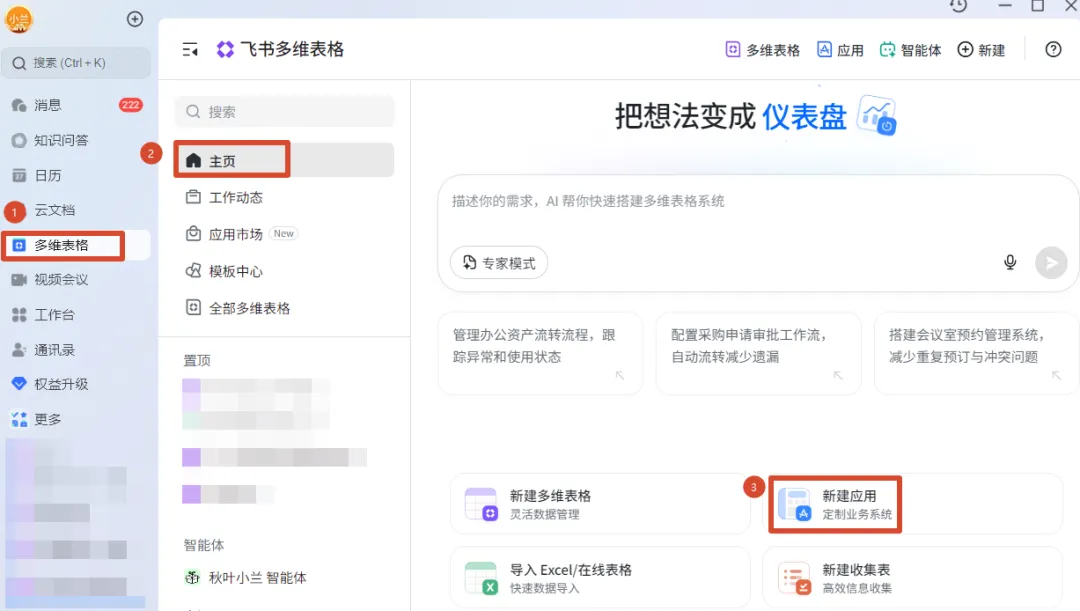Open 通讯录 contacts in the sidebar
This screenshot has height=611, width=1080.
point(76,350)
